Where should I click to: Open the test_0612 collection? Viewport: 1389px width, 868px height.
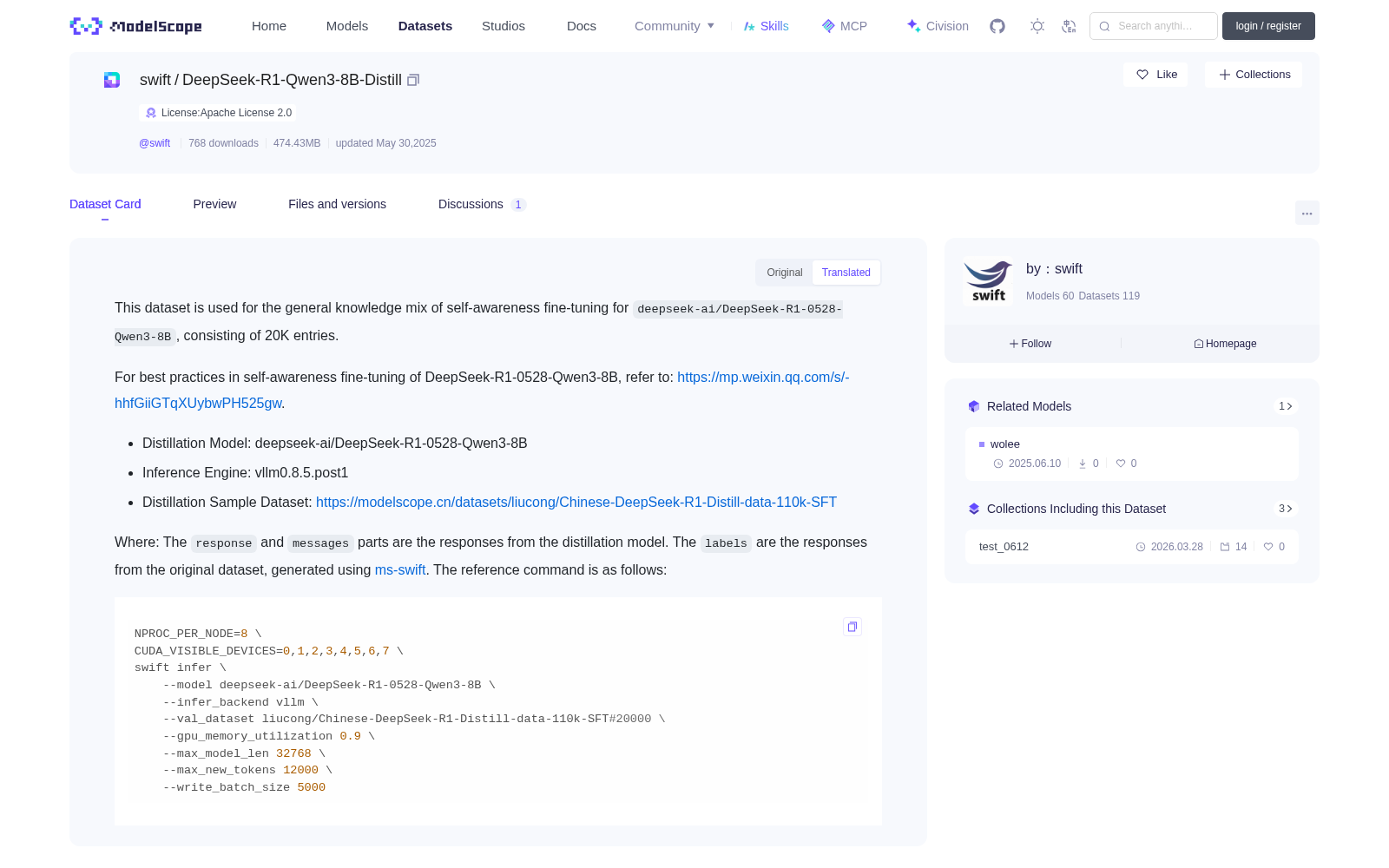point(1132,547)
